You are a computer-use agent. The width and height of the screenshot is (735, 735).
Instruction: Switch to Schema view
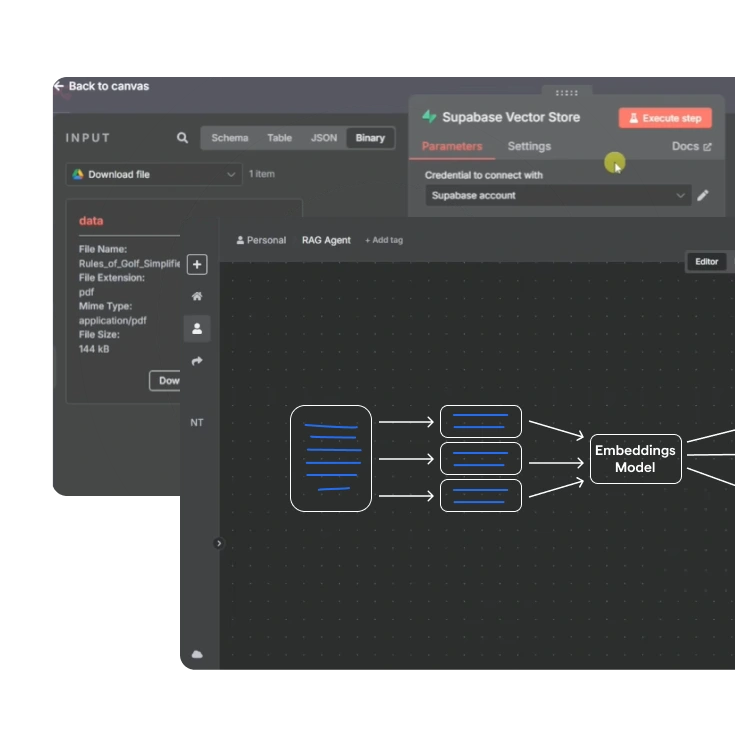coord(230,138)
